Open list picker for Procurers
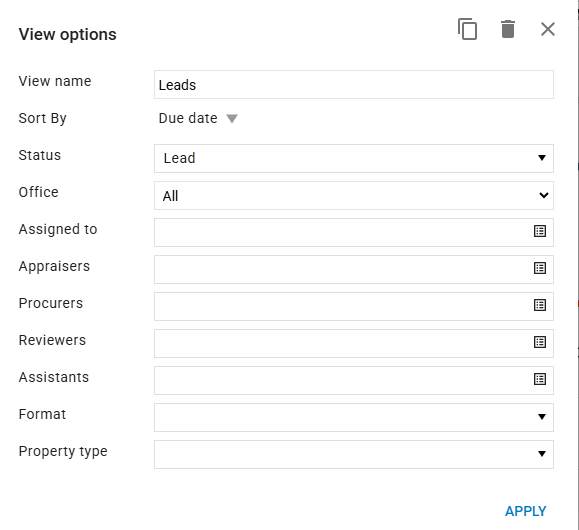This screenshot has height=530, width=579. click(540, 305)
